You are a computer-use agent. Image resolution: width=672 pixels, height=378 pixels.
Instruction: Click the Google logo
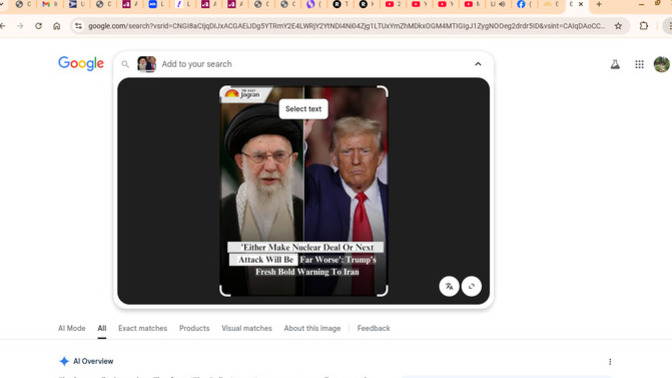coord(81,63)
